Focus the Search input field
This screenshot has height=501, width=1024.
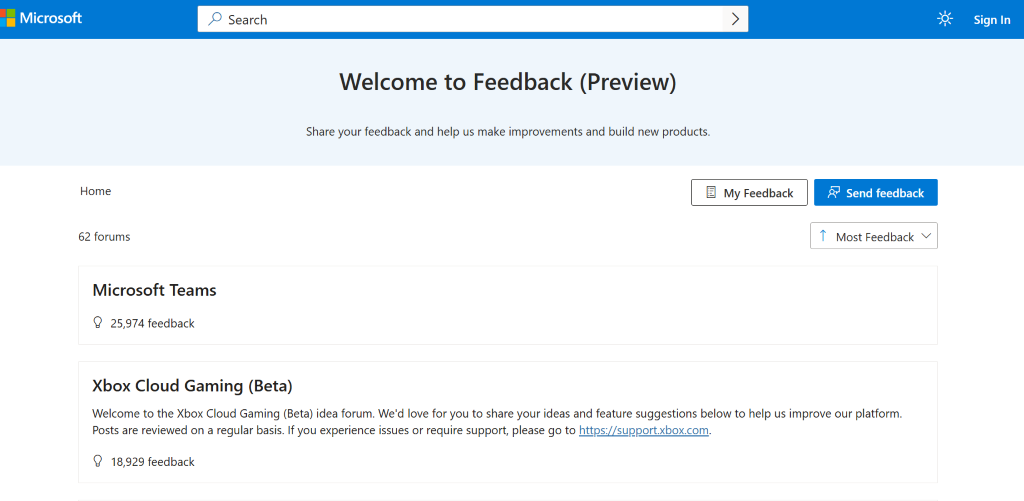(473, 20)
